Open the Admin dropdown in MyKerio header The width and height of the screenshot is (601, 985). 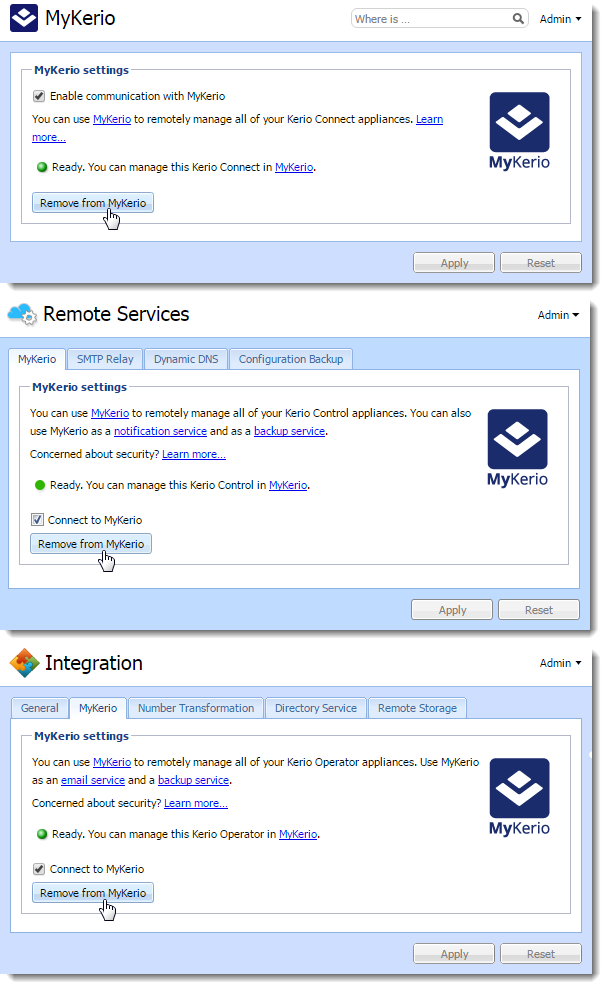coord(560,19)
